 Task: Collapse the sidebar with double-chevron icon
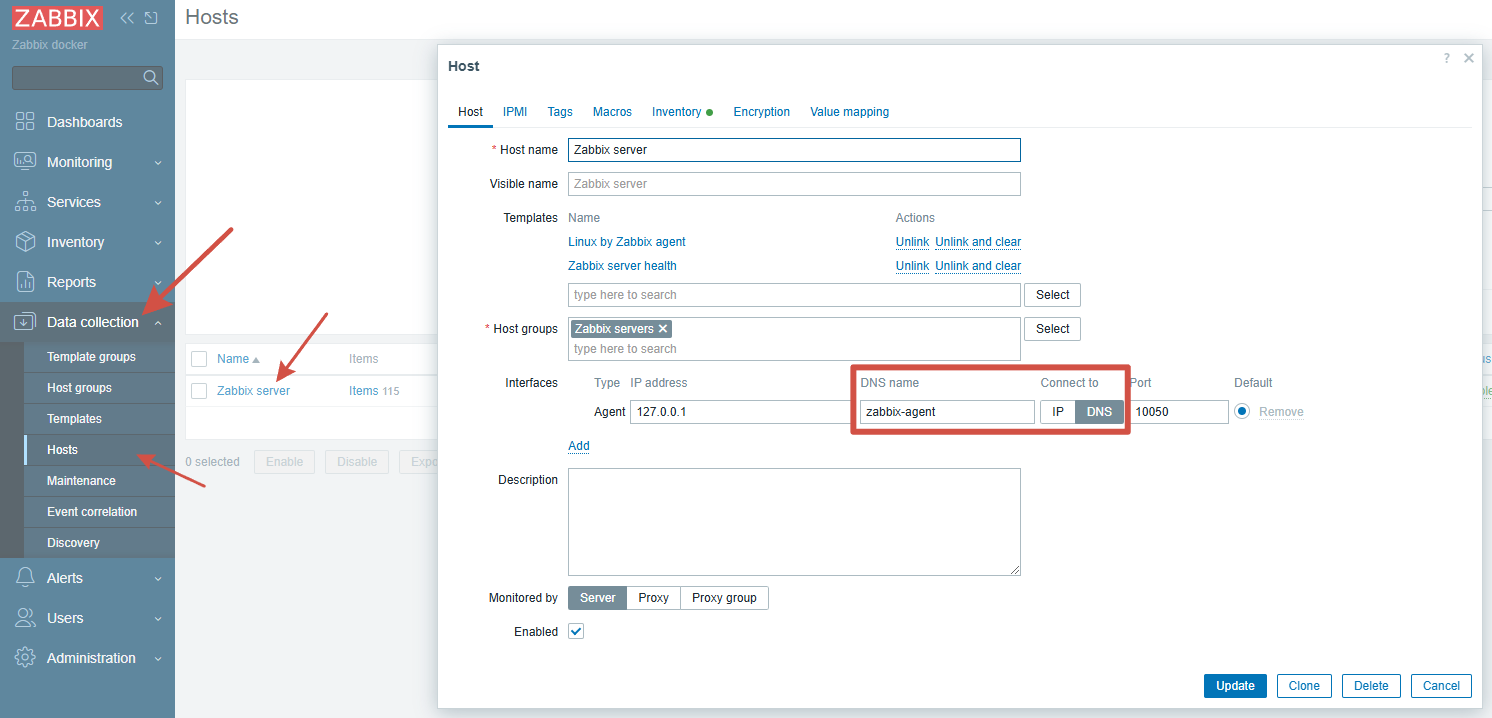click(127, 18)
